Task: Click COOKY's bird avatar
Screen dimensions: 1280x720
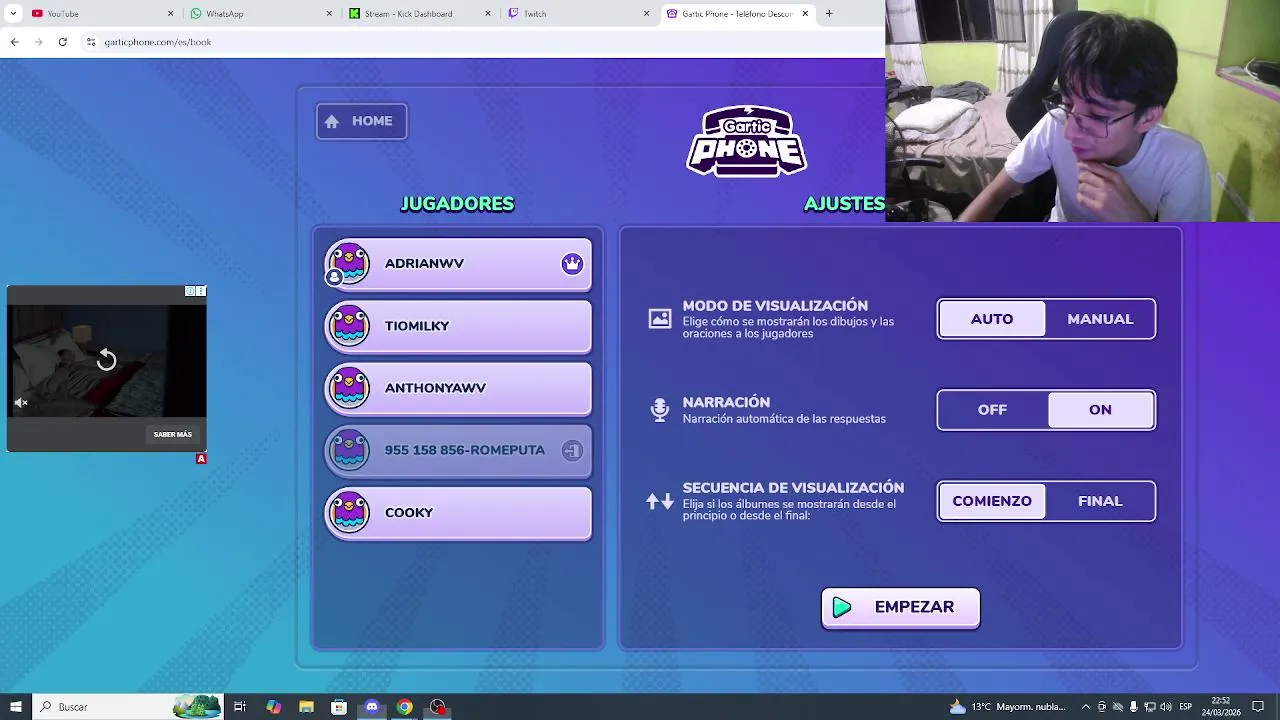Action: (349, 512)
